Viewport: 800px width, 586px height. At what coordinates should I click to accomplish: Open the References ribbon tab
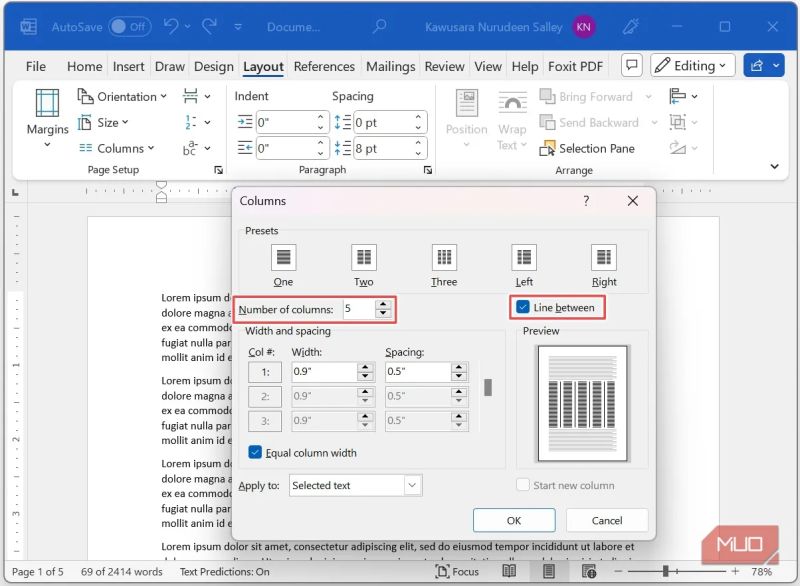coord(324,66)
